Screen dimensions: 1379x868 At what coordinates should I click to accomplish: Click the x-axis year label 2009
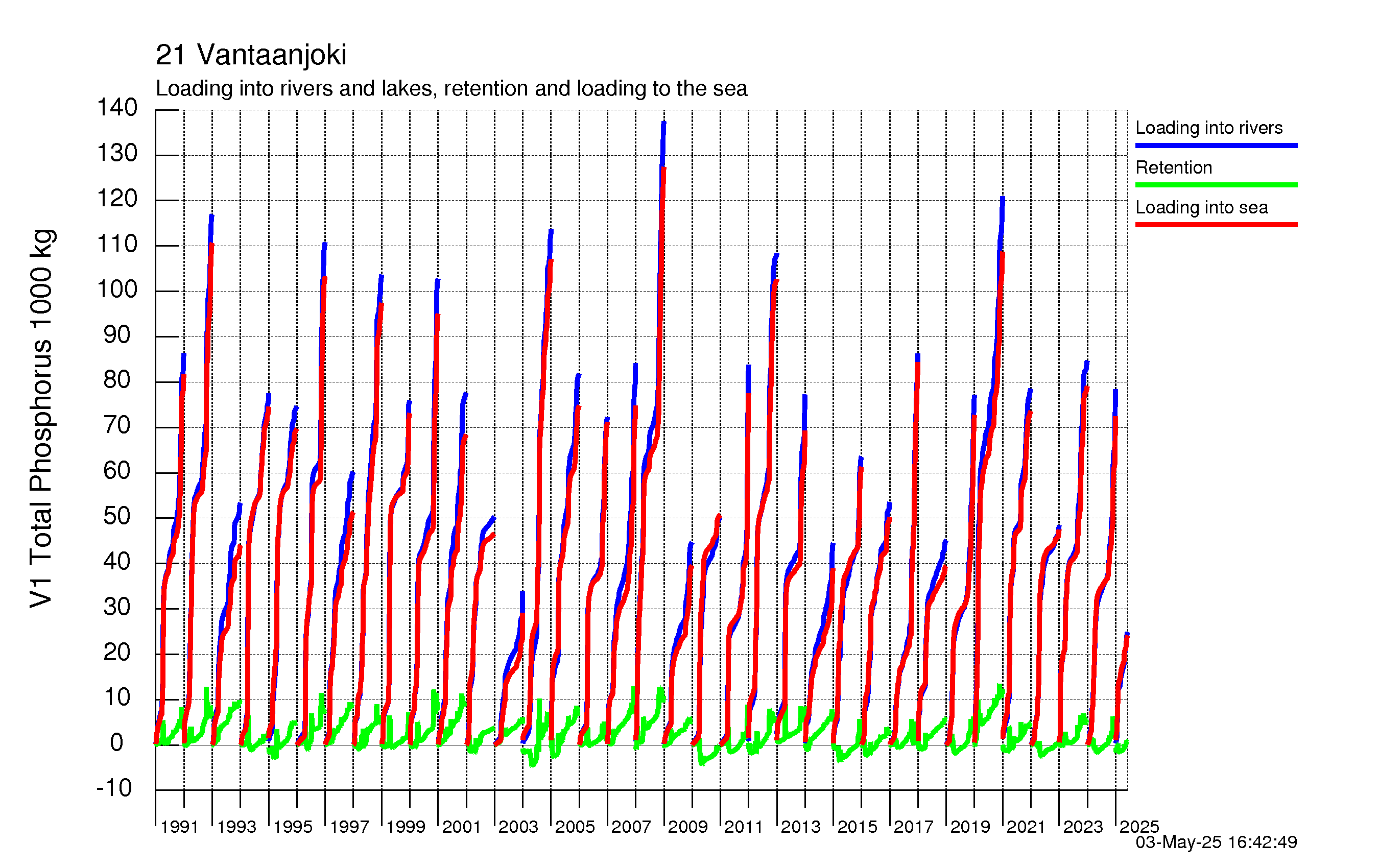pos(688,827)
